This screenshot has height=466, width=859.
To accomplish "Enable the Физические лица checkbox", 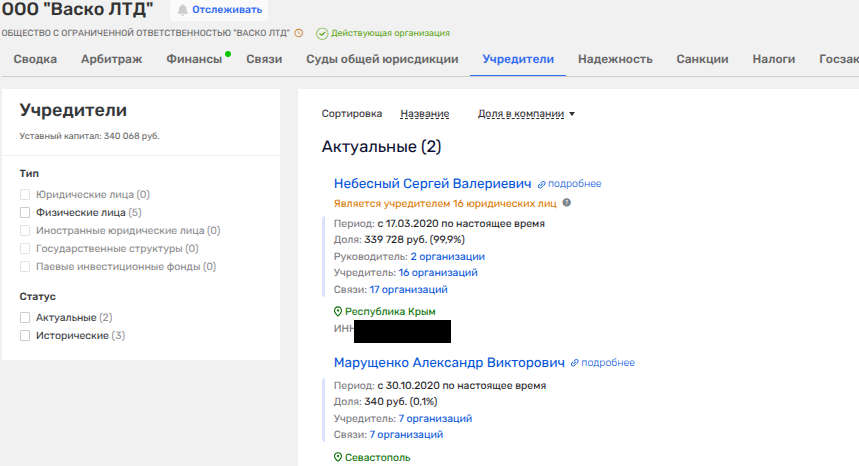I will [25, 212].
